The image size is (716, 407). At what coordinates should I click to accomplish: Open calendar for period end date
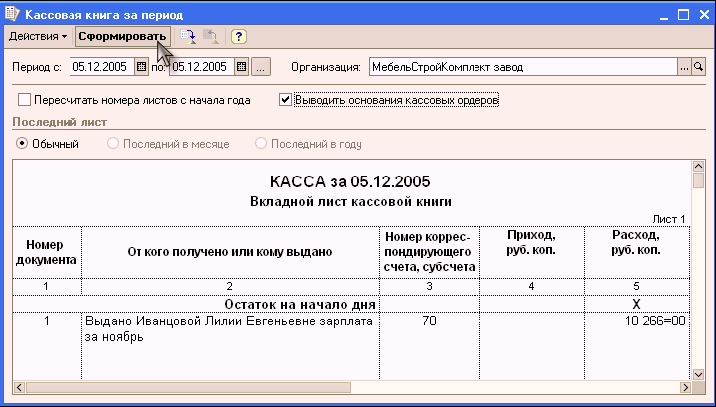point(241,67)
